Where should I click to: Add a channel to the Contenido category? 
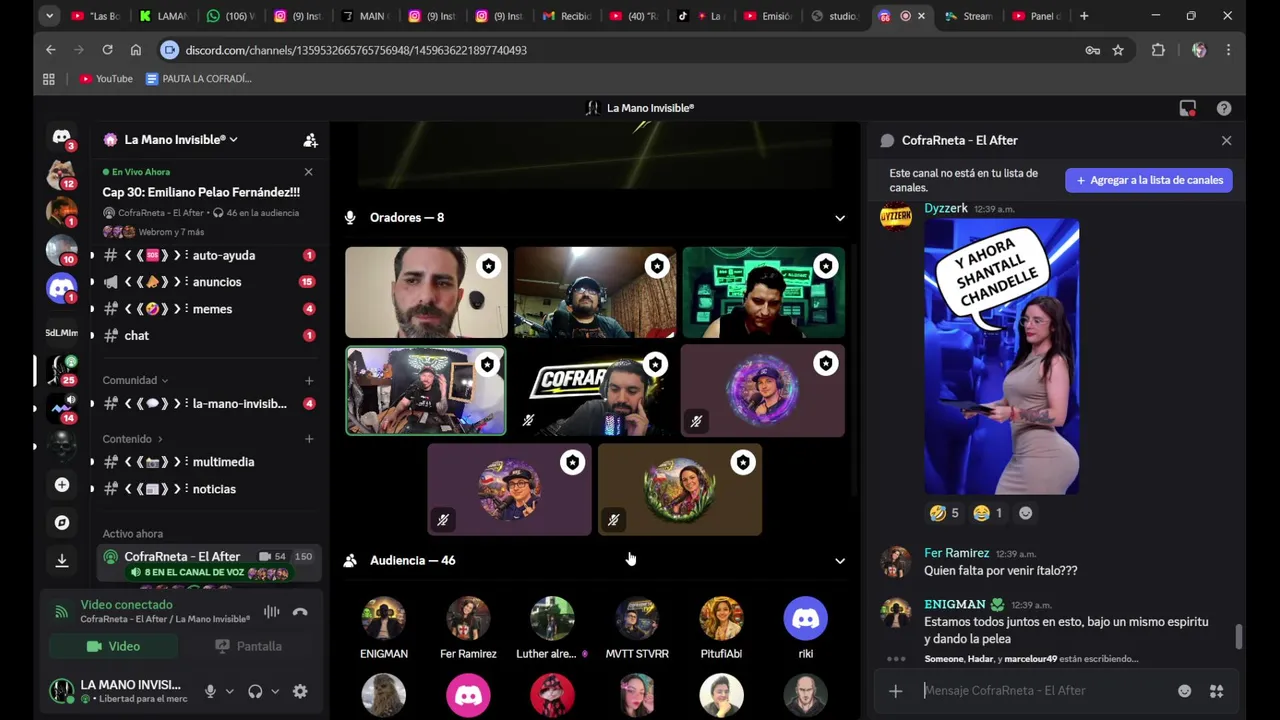(309, 439)
